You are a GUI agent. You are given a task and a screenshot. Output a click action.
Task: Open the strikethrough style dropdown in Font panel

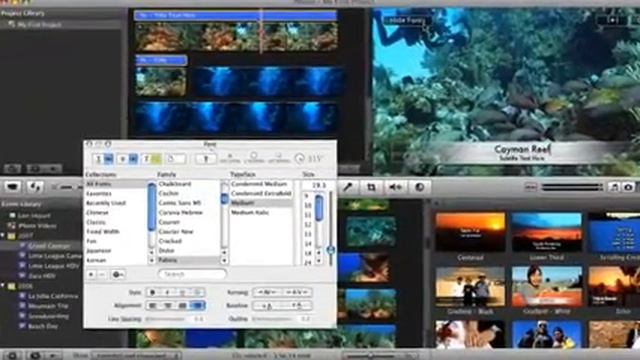point(127,158)
